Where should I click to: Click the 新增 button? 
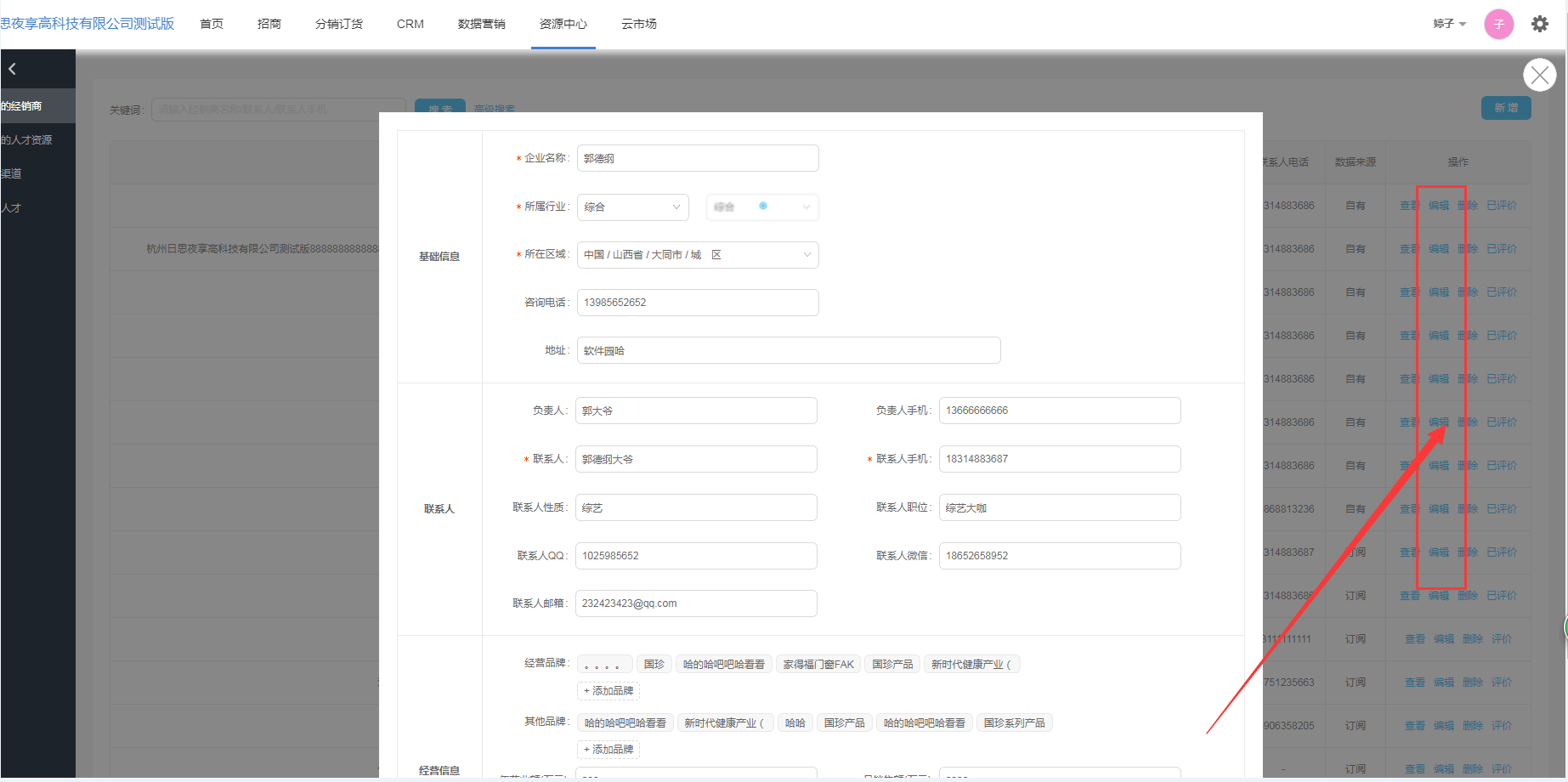click(1506, 108)
